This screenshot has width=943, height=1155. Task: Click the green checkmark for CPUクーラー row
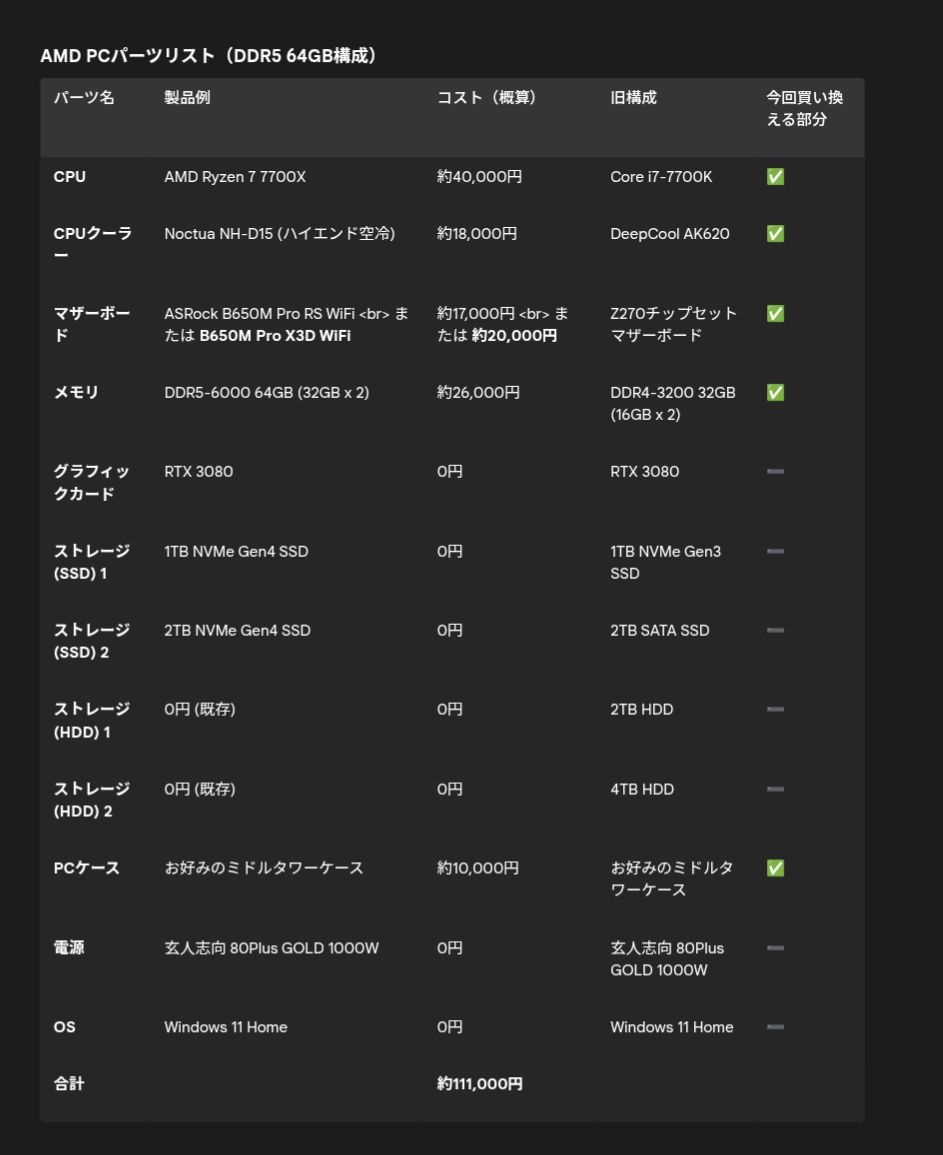coord(775,234)
